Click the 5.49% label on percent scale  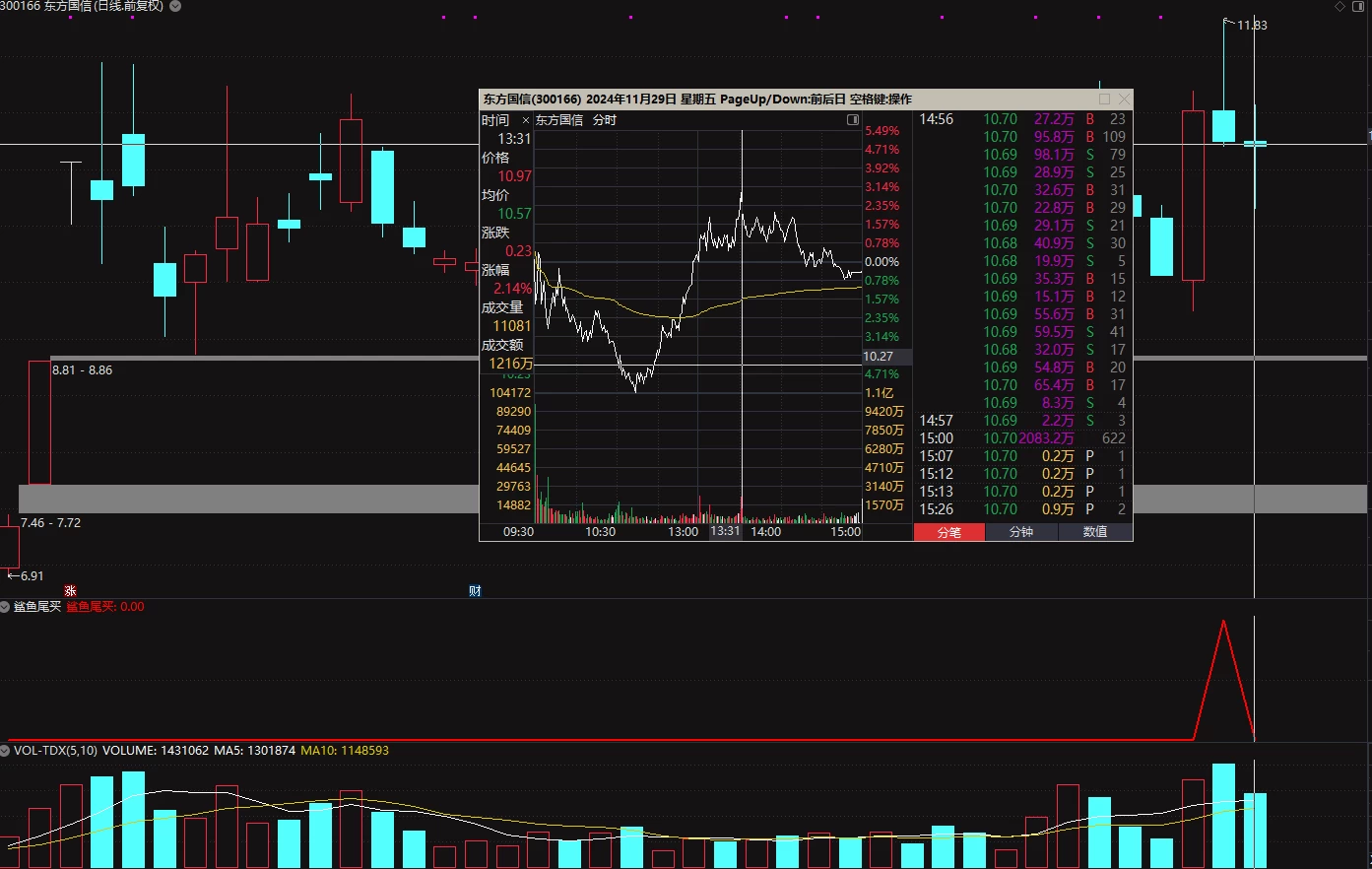click(x=882, y=131)
